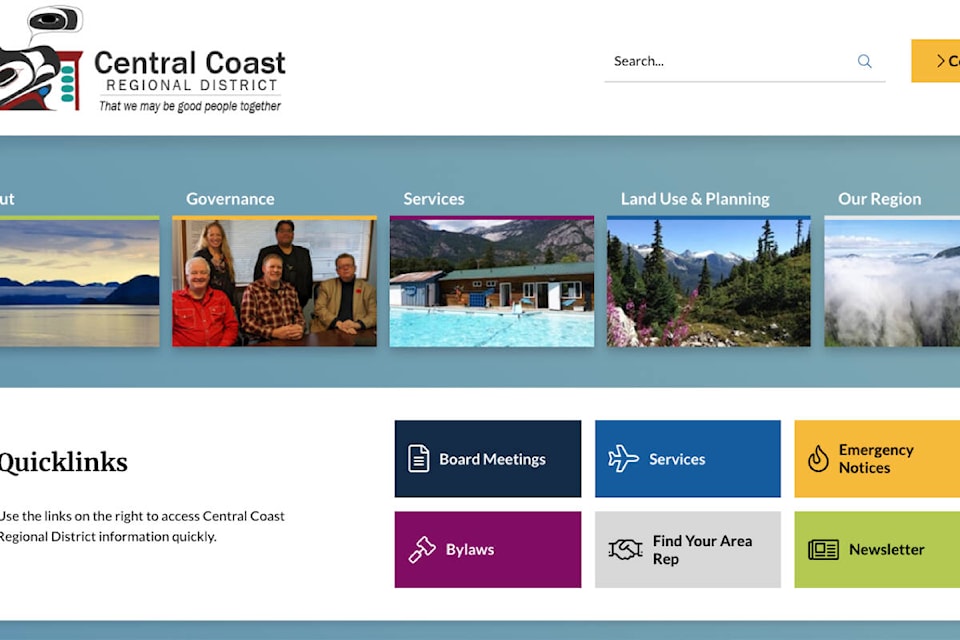Open Emergency Notices quicklink
Screen dimensions: 960x640
click(877, 459)
